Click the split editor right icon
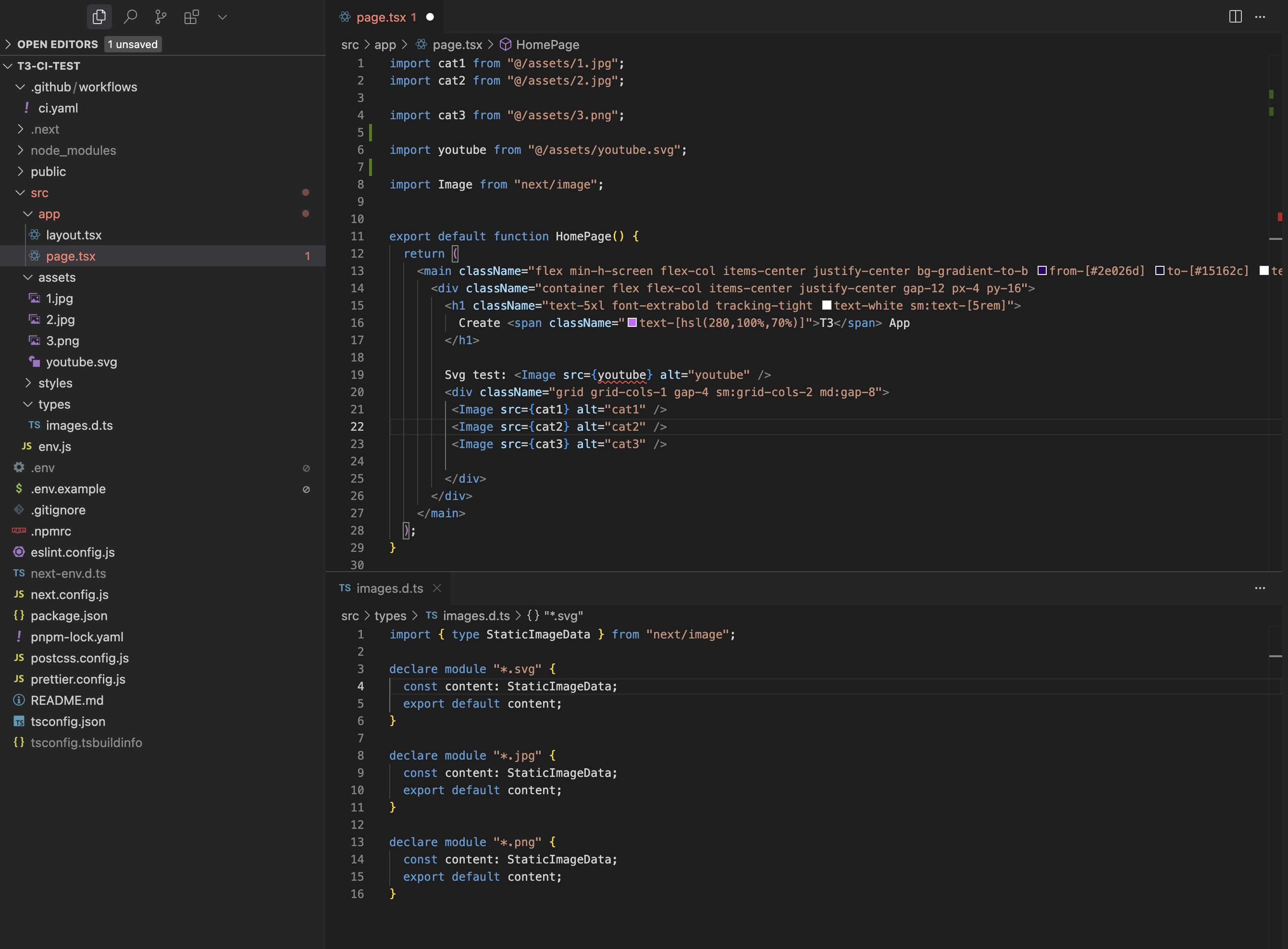 coord(1235,17)
